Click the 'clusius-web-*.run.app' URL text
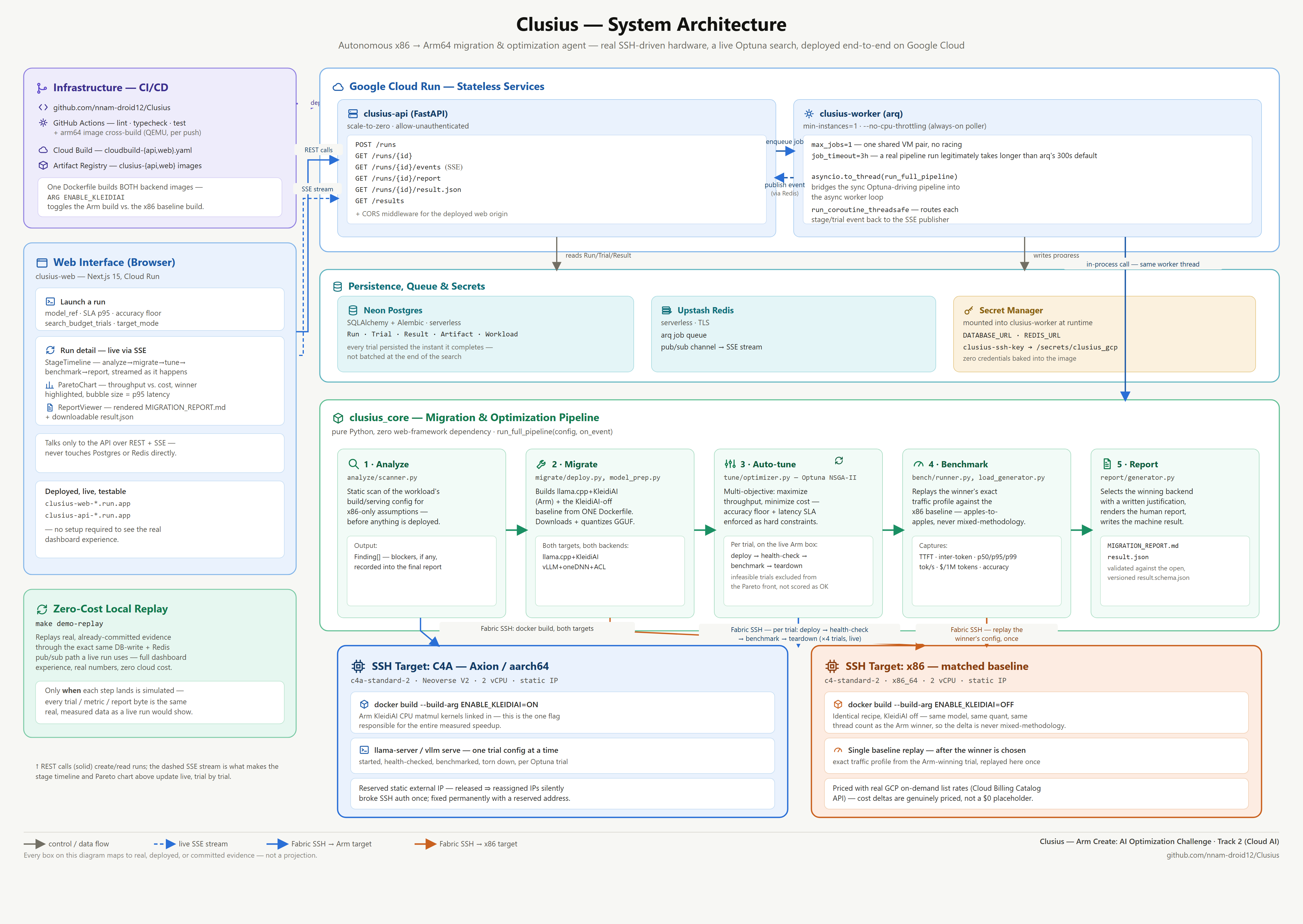 click(x=88, y=503)
